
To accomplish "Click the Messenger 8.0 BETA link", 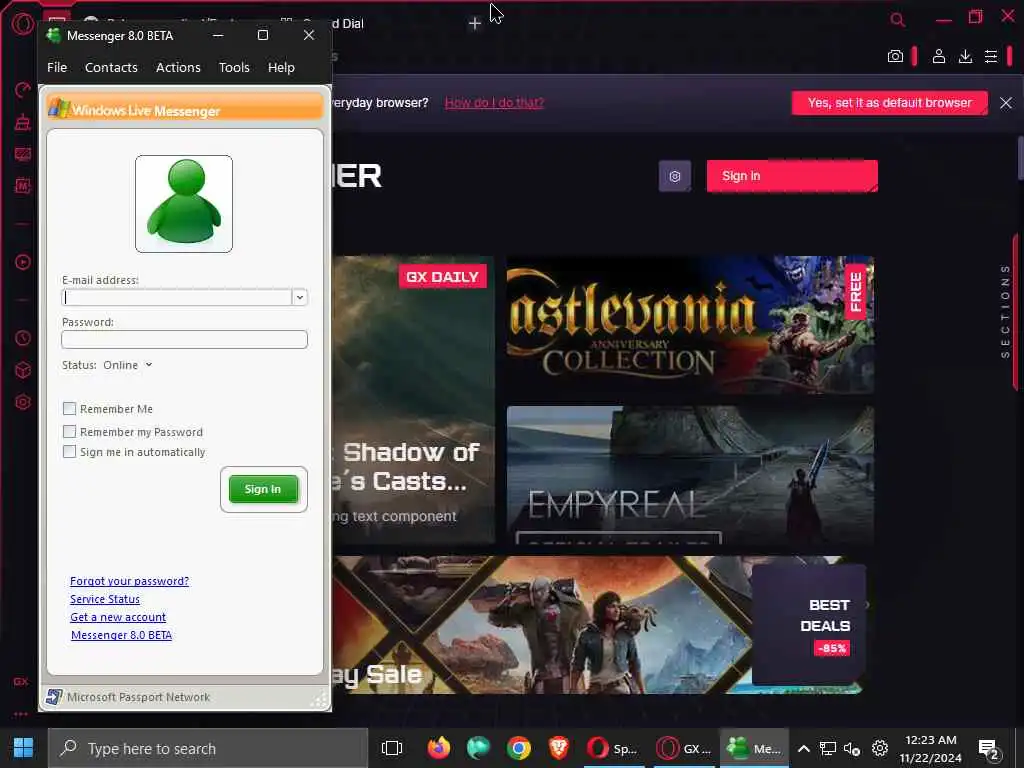I will point(121,635).
